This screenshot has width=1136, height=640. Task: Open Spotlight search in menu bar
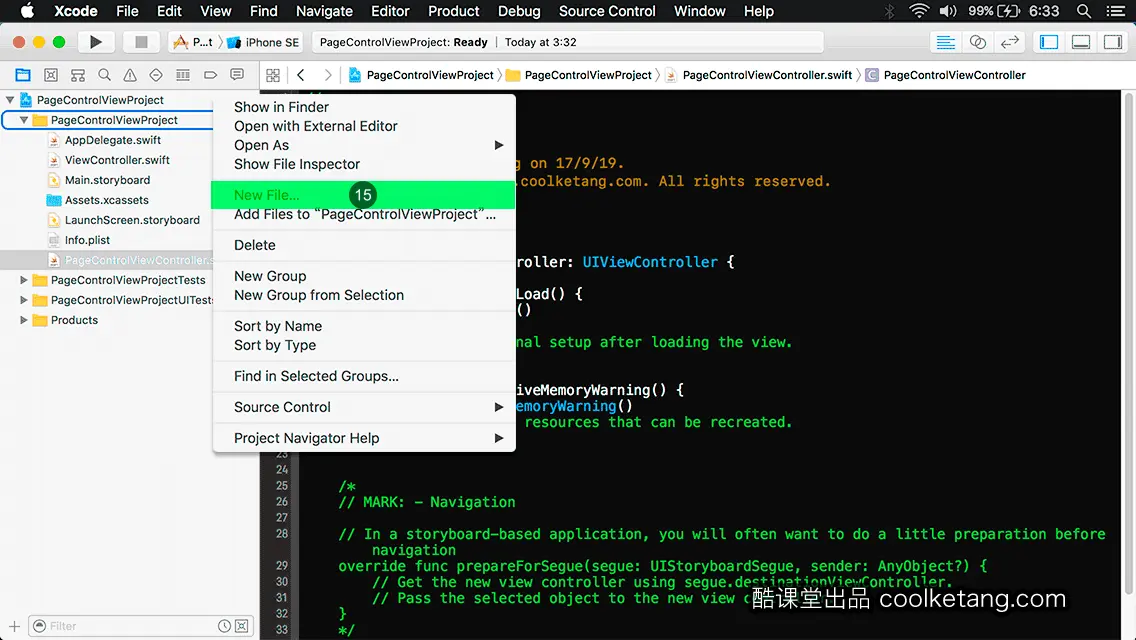(1084, 11)
